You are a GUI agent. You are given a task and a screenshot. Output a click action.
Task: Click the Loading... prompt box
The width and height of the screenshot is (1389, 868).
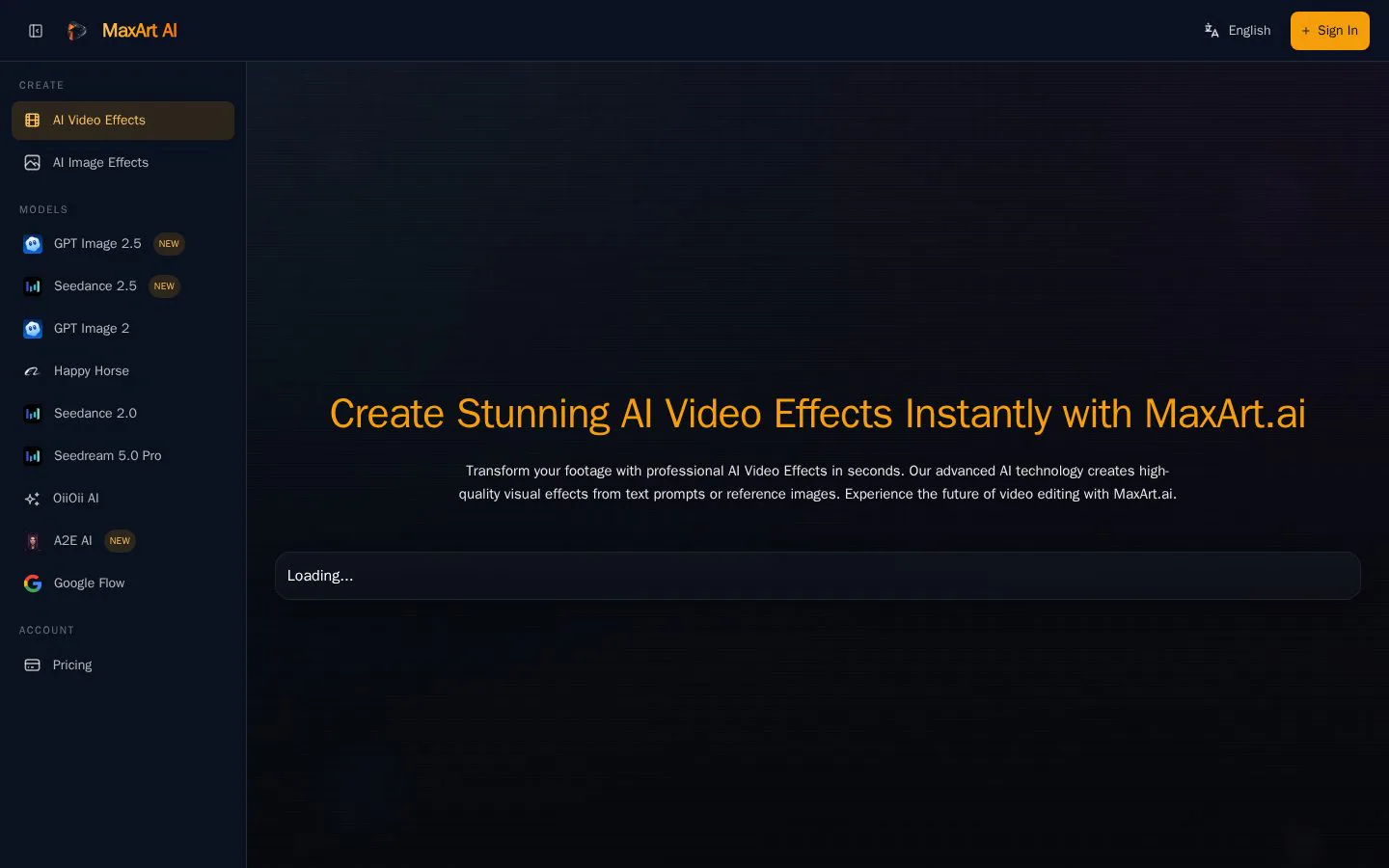click(818, 576)
